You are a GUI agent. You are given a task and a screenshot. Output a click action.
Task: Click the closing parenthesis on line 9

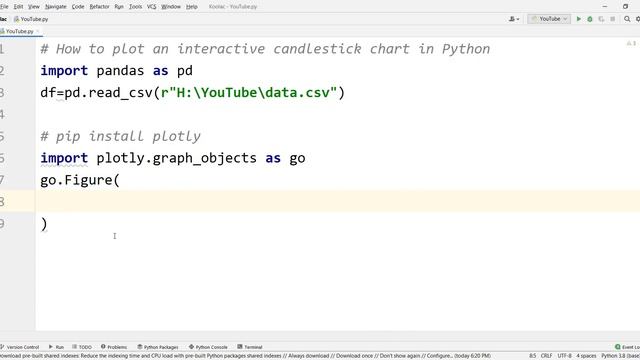[44, 224]
